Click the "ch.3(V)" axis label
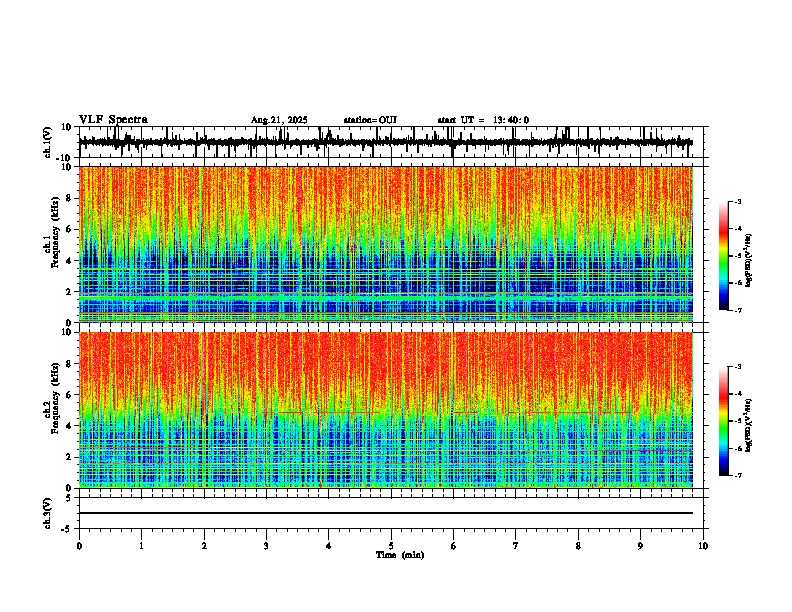Viewport: 792px width, 612px height. [x=48, y=513]
